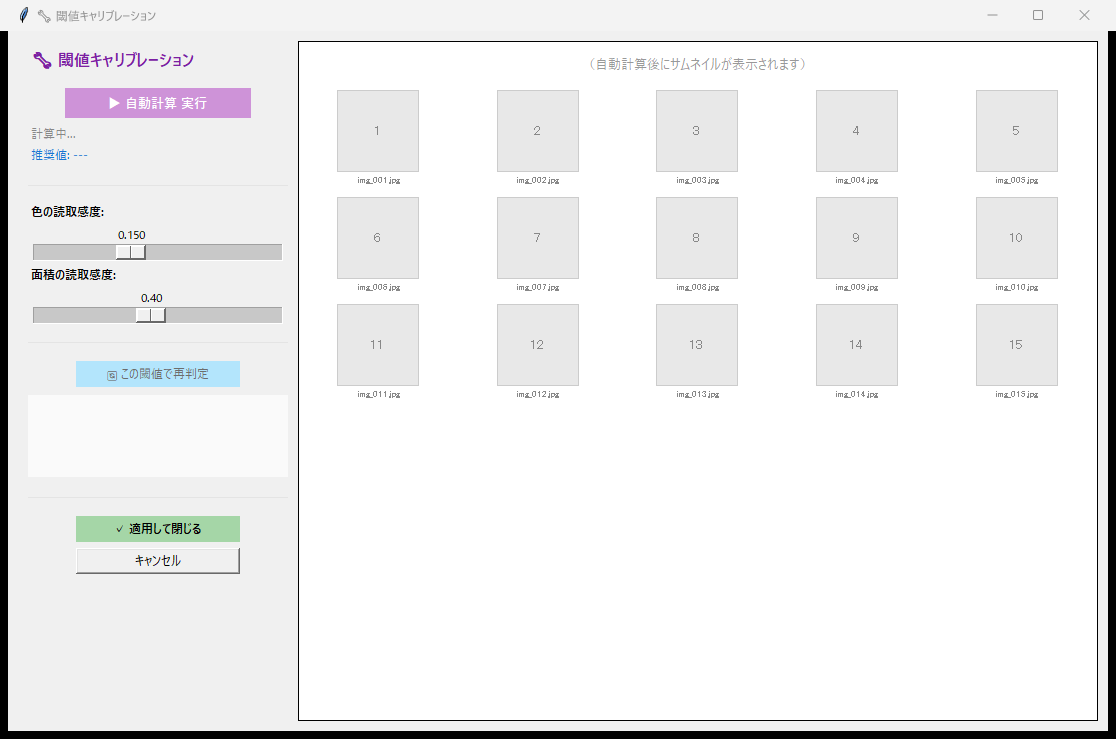The height and width of the screenshot is (739, 1116).
Task: Click the 色の読取感度 slider handle
Action: click(131, 252)
